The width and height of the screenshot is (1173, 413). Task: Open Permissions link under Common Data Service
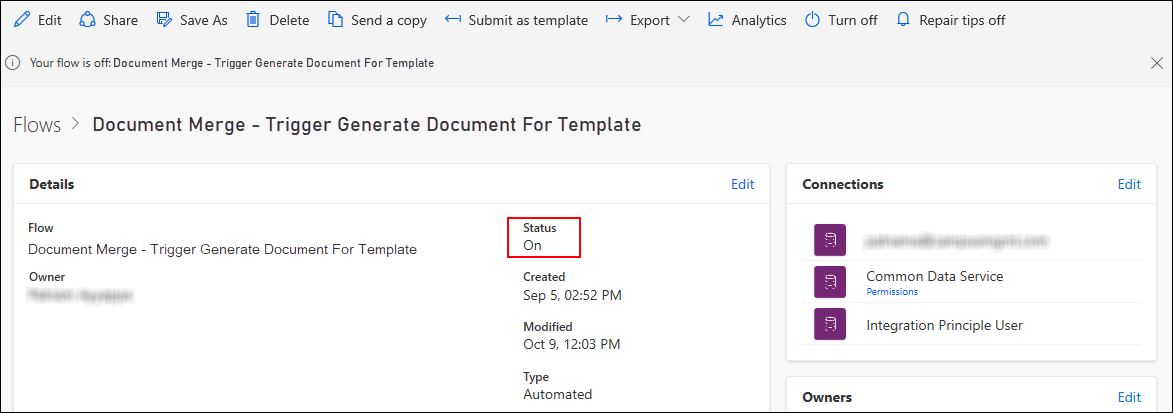[889, 292]
